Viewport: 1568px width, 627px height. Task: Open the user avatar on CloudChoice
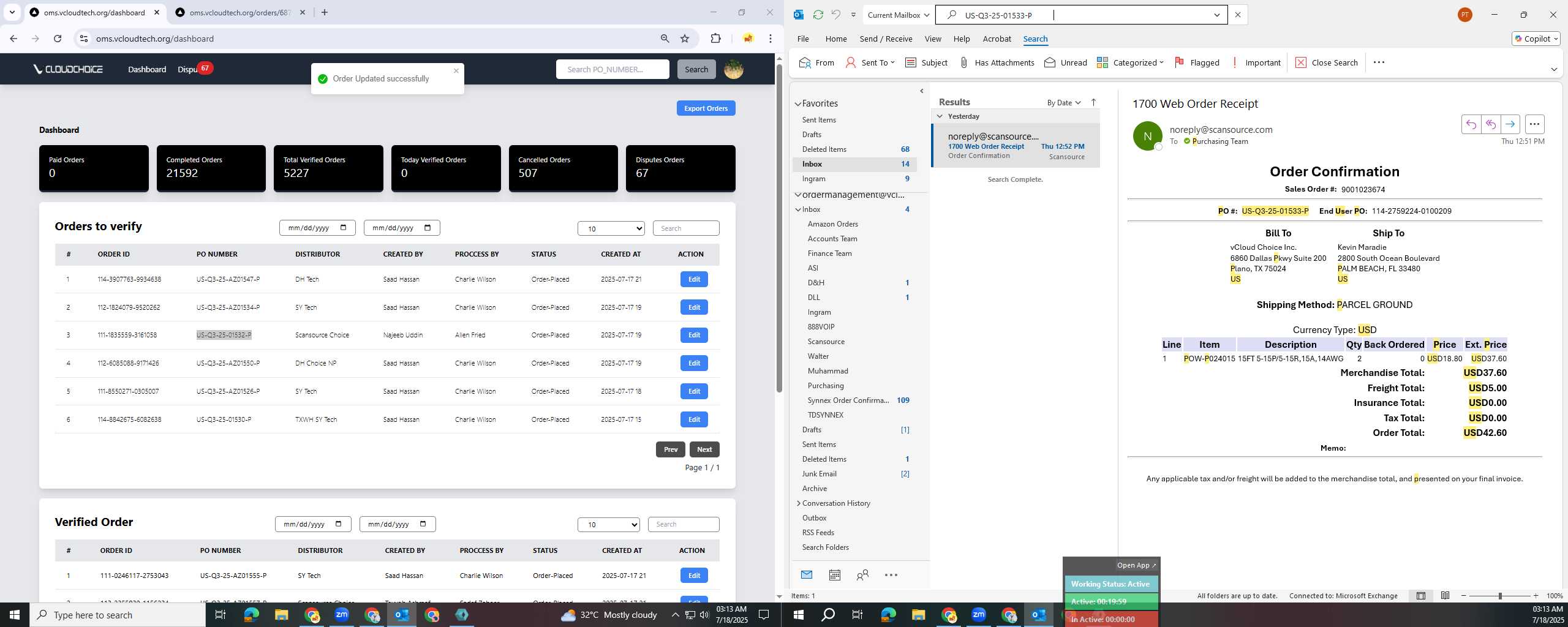(x=733, y=69)
